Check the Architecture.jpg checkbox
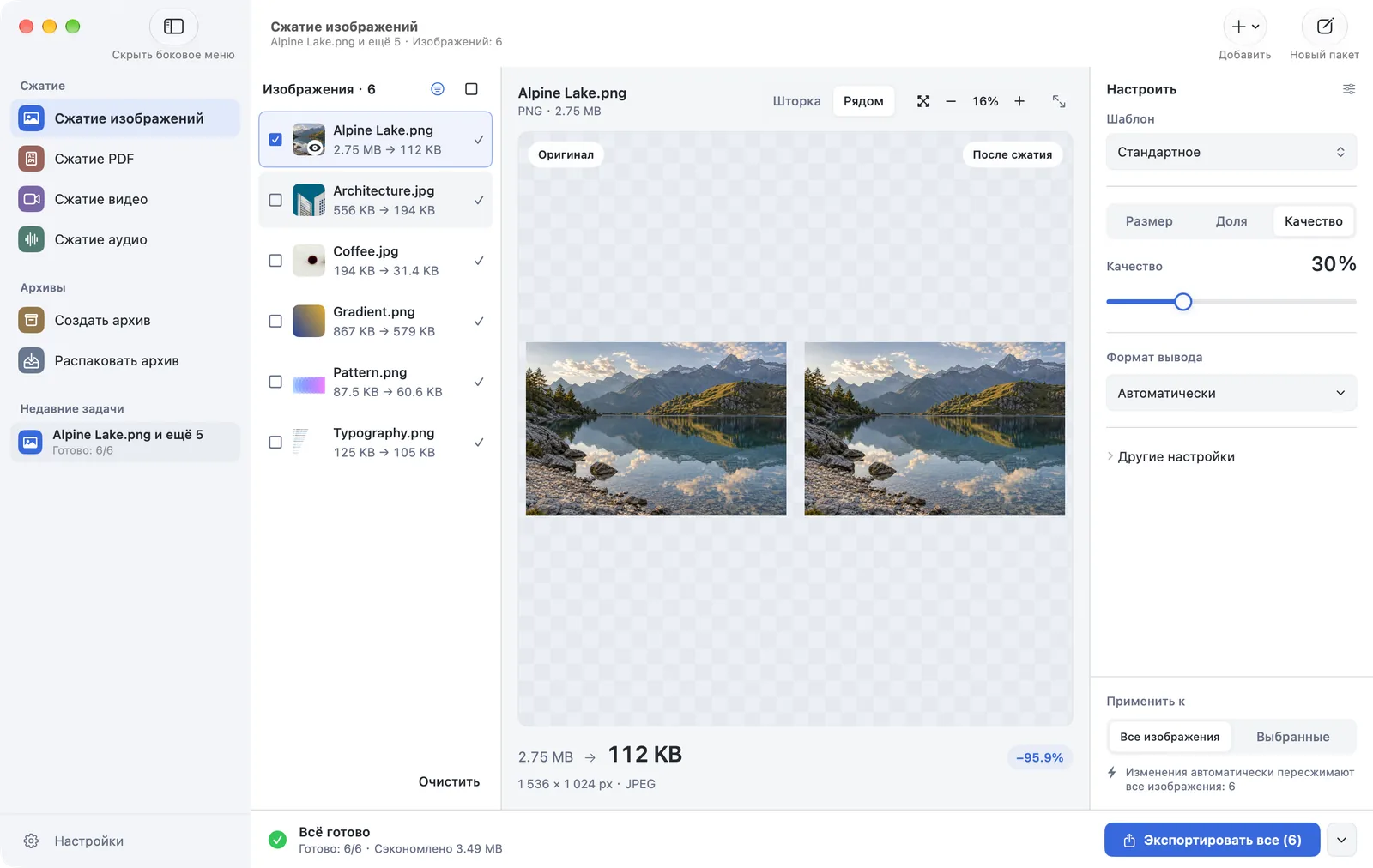Screen dimensions: 1373x868 [x=275, y=200]
